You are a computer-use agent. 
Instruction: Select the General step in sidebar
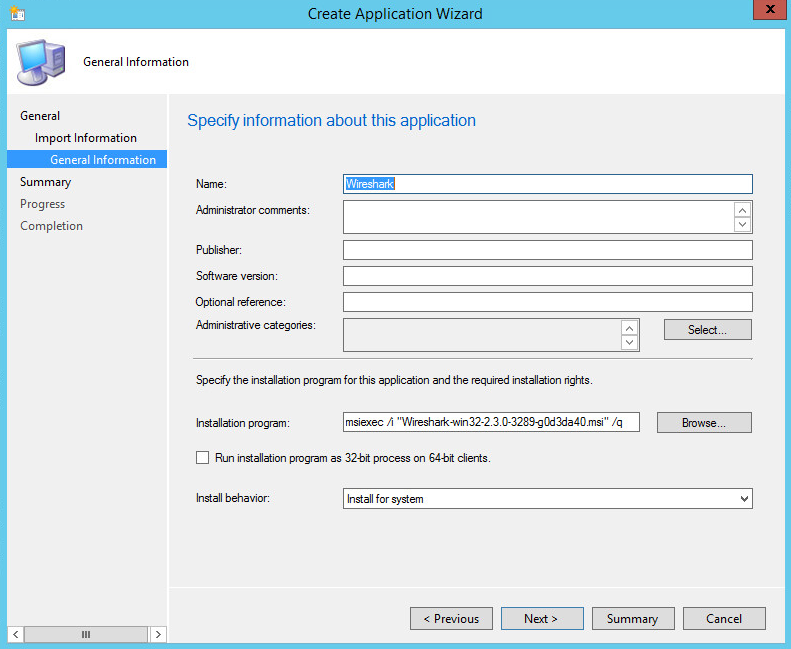(40, 115)
